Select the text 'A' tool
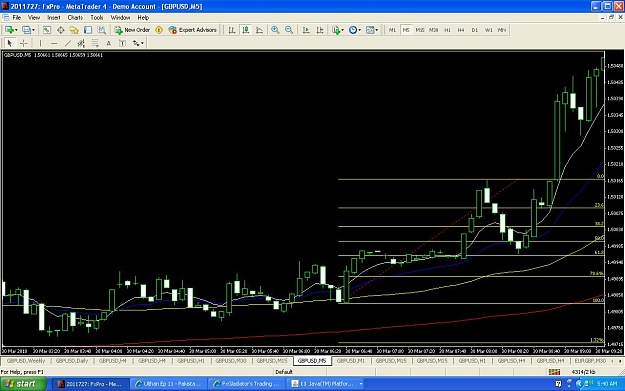Viewport: 625px width, 391px height. pos(108,43)
